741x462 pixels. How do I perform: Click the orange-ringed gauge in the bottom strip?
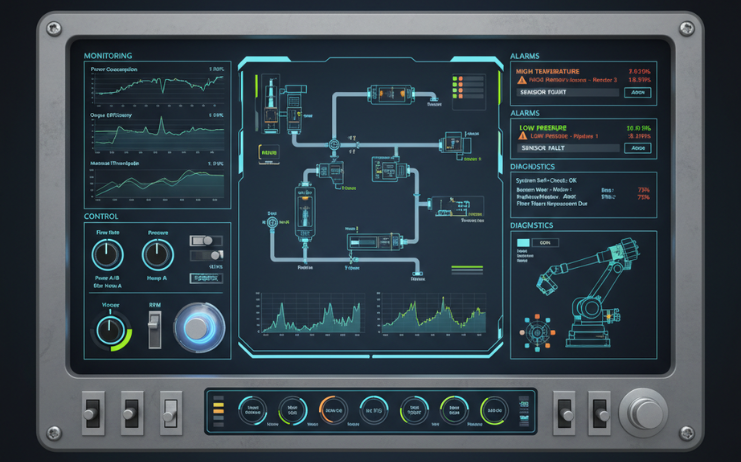point(333,410)
